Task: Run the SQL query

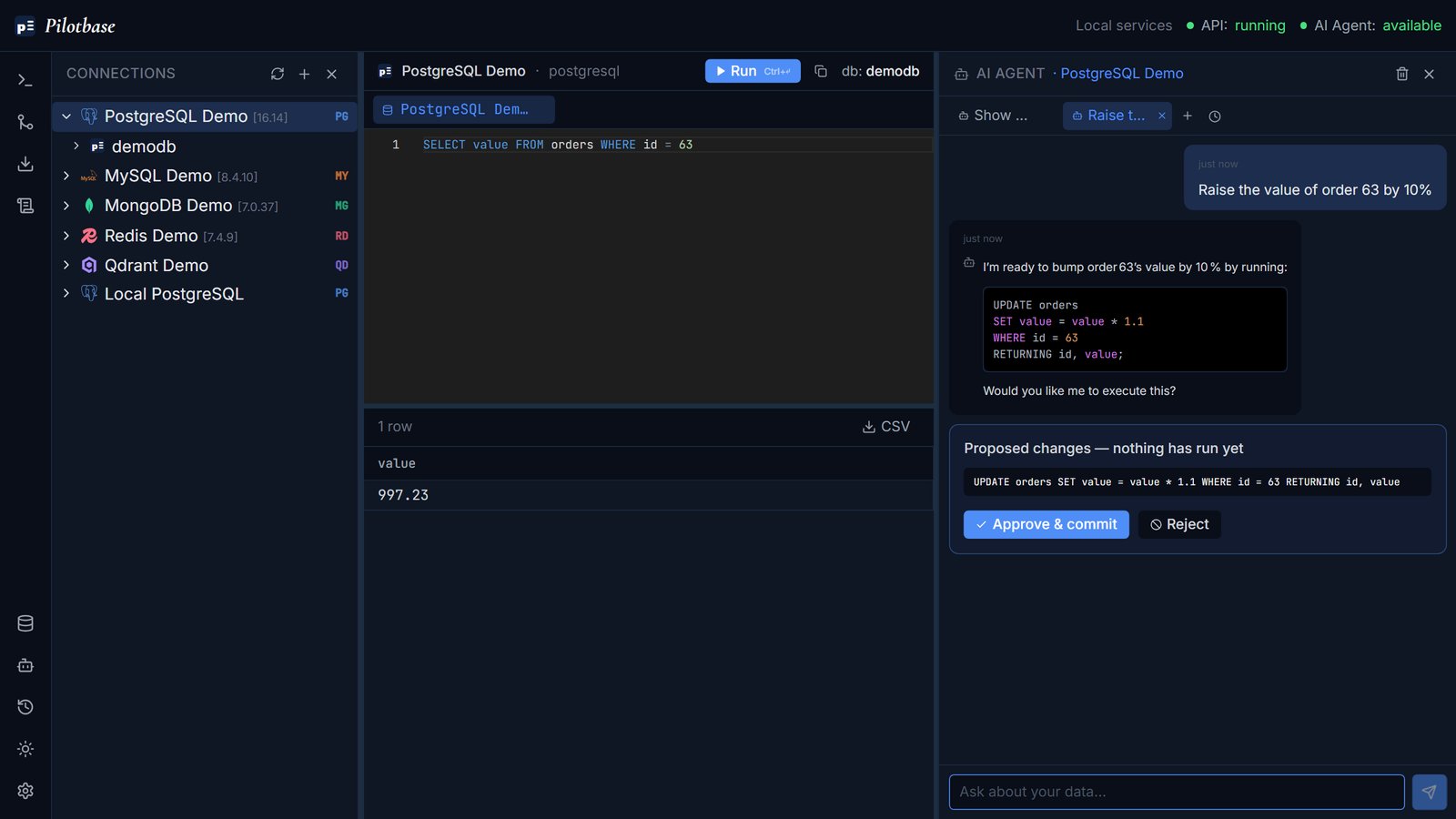Action: tap(753, 71)
